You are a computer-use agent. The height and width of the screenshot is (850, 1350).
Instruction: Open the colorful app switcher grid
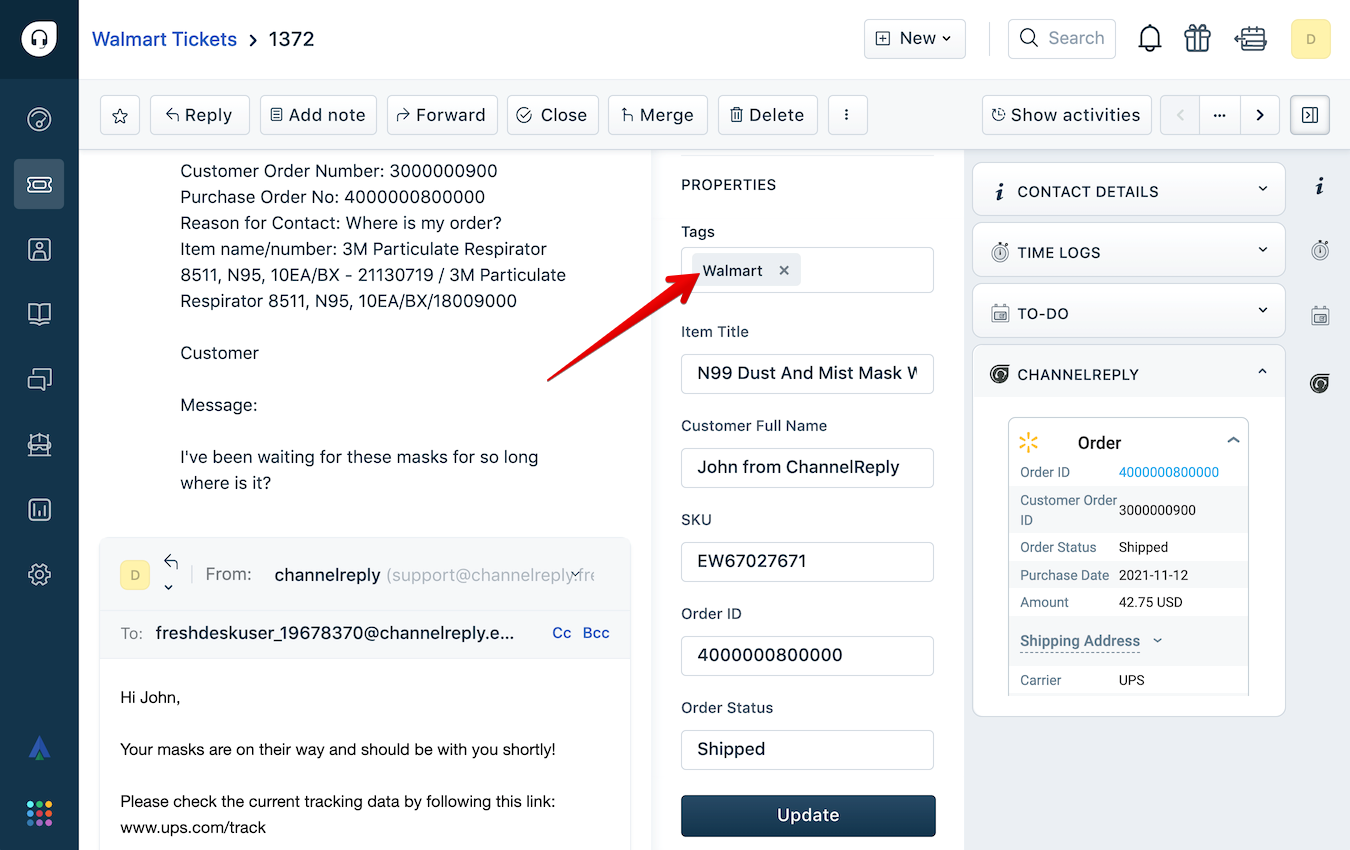coord(39,812)
